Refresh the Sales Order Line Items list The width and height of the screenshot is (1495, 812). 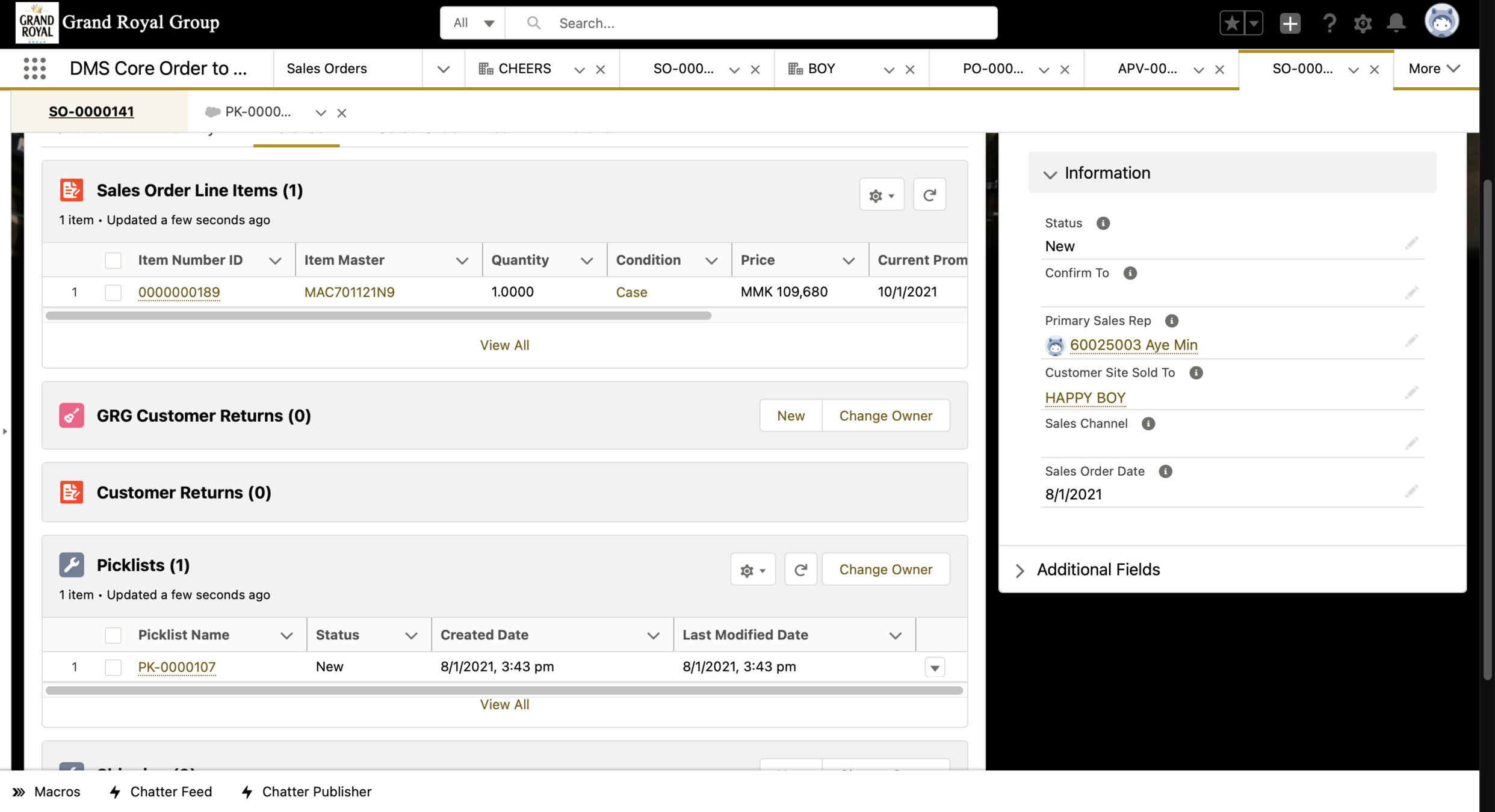click(x=929, y=195)
